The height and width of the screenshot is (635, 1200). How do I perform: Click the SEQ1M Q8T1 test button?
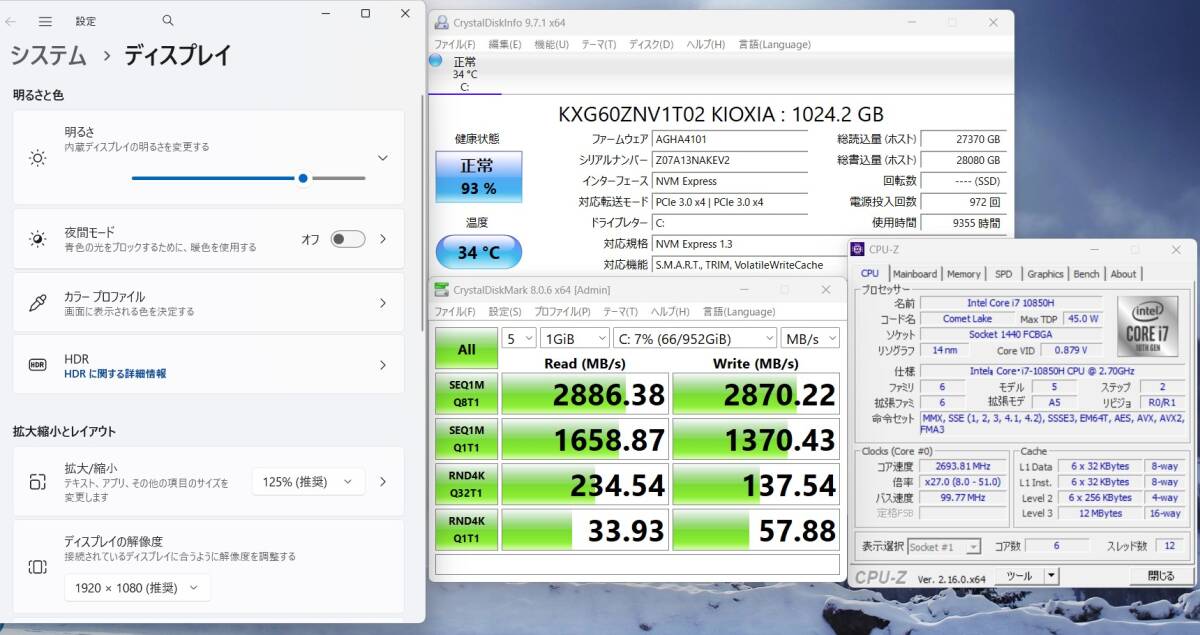click(466, 394)
